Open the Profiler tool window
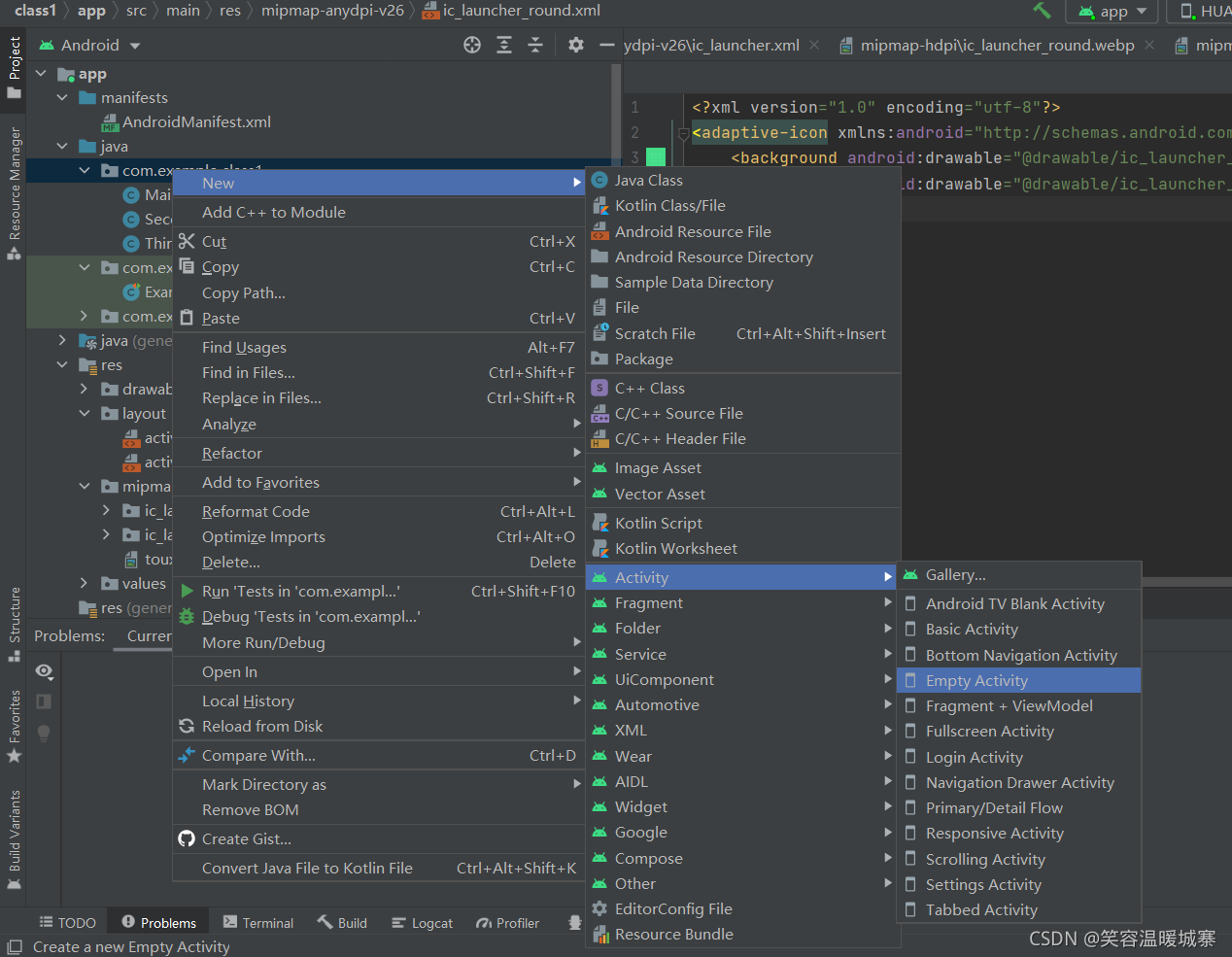Image resolution: width=1232 pixels, height=957 pixels. [507, 923]
